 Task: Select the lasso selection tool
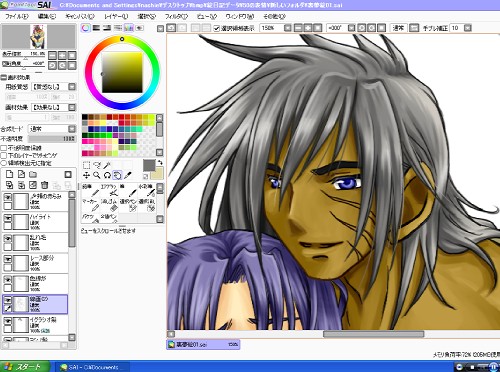coord(97,165)
